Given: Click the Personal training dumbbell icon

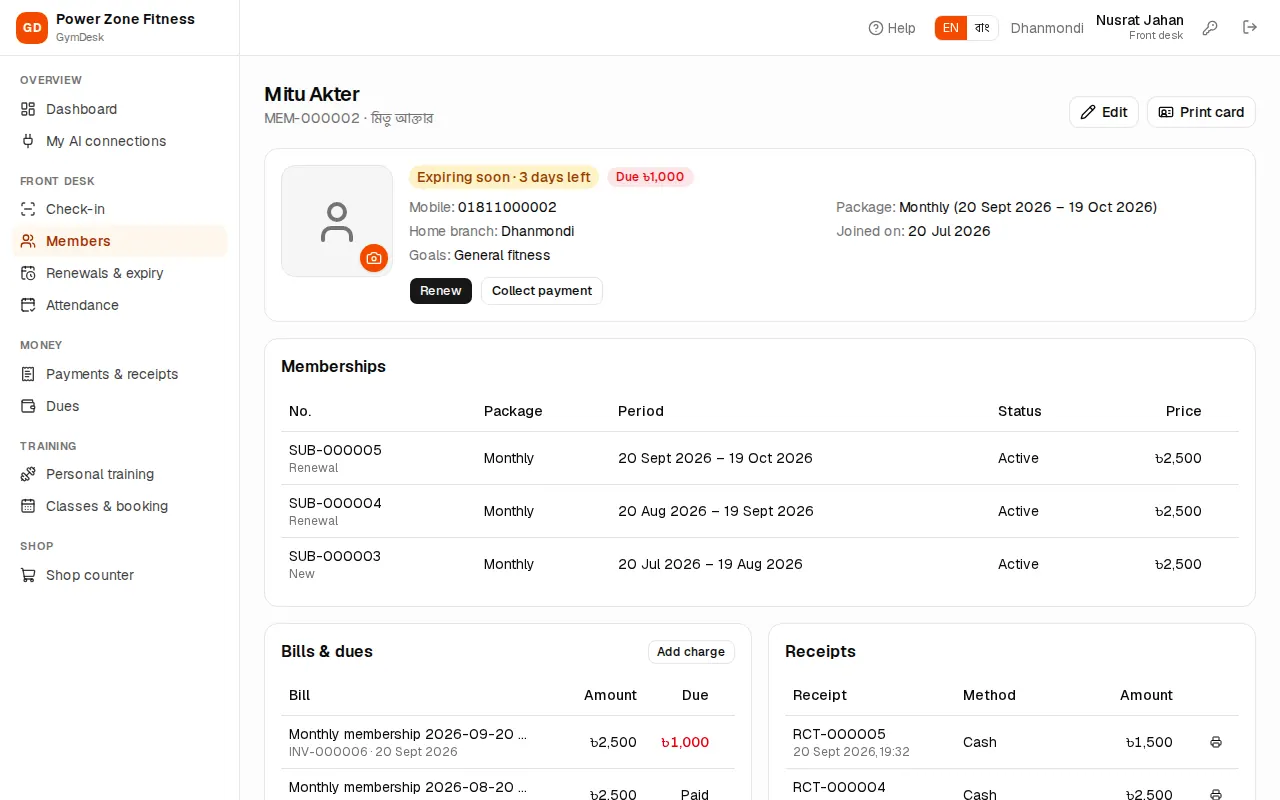Looking at the screenshot, I should [28, 474].
